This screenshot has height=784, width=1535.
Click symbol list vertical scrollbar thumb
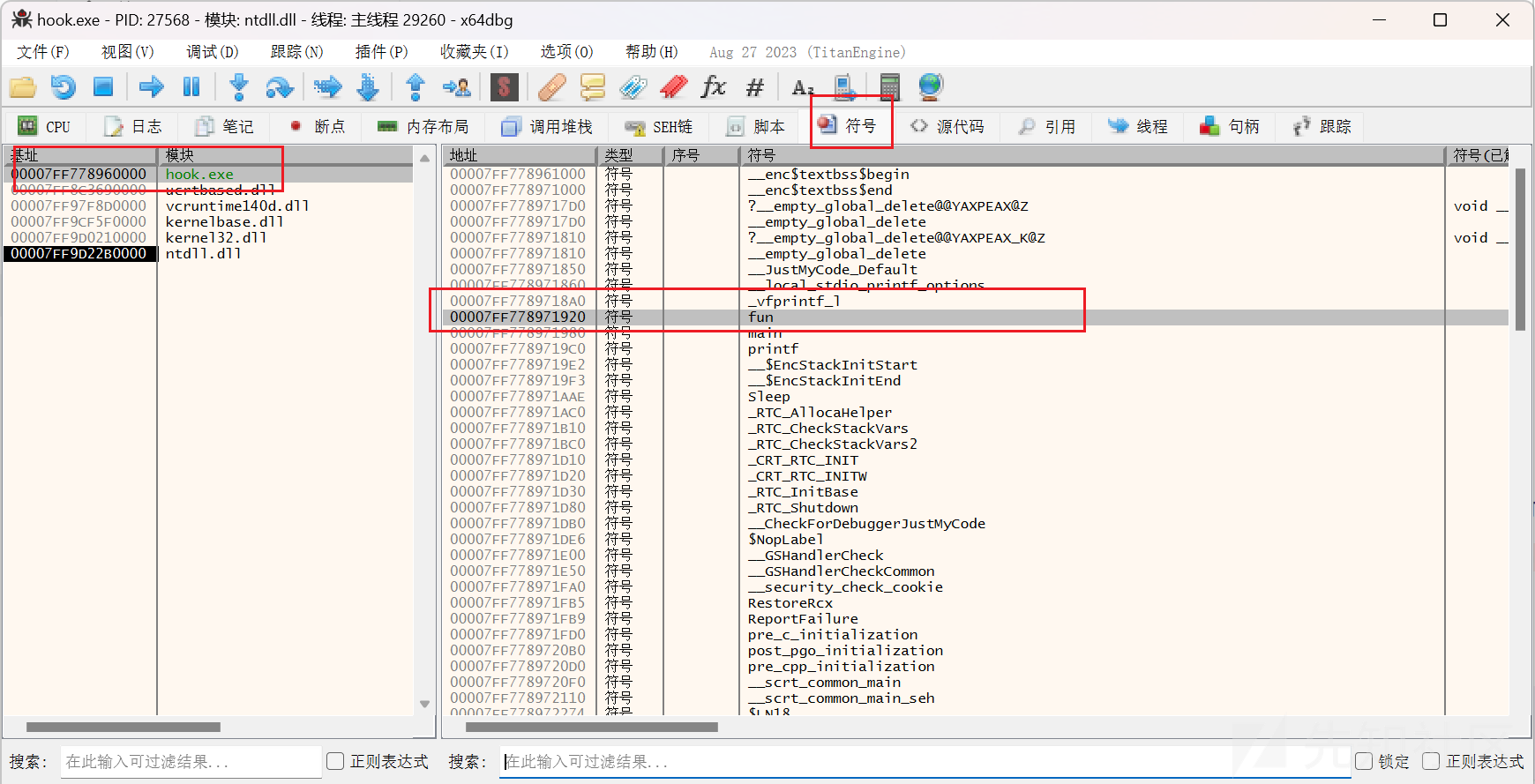(x=1520, y=250)
